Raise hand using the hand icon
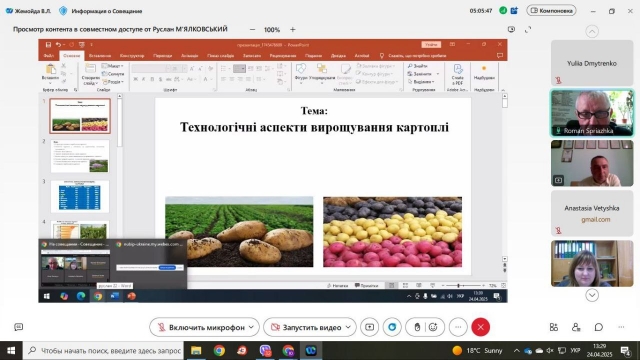This screenshot has height=360, width=640. click(417, 327)
